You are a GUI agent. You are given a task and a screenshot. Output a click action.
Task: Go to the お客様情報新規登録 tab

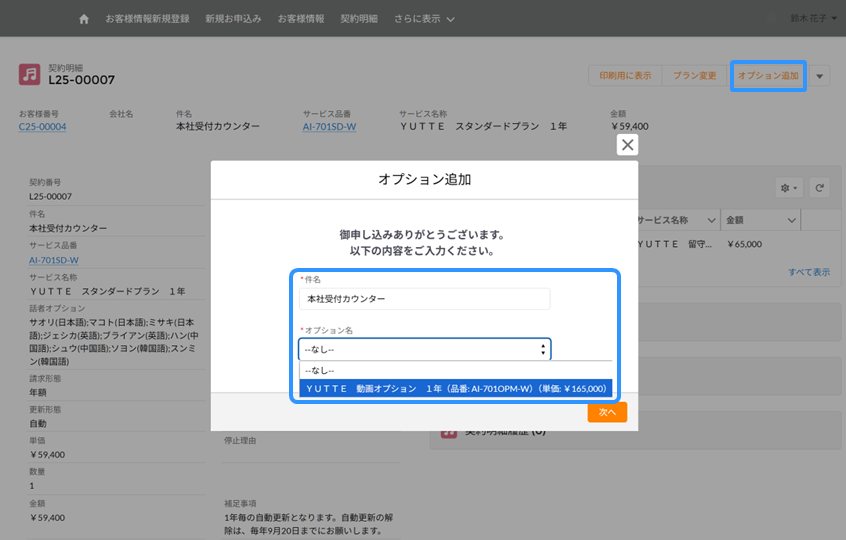pos(147,19)
